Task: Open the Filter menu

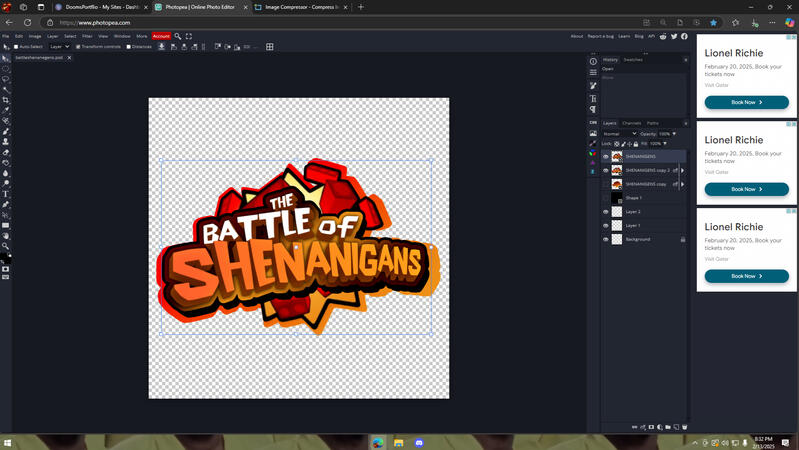Action: click(87, 36)
